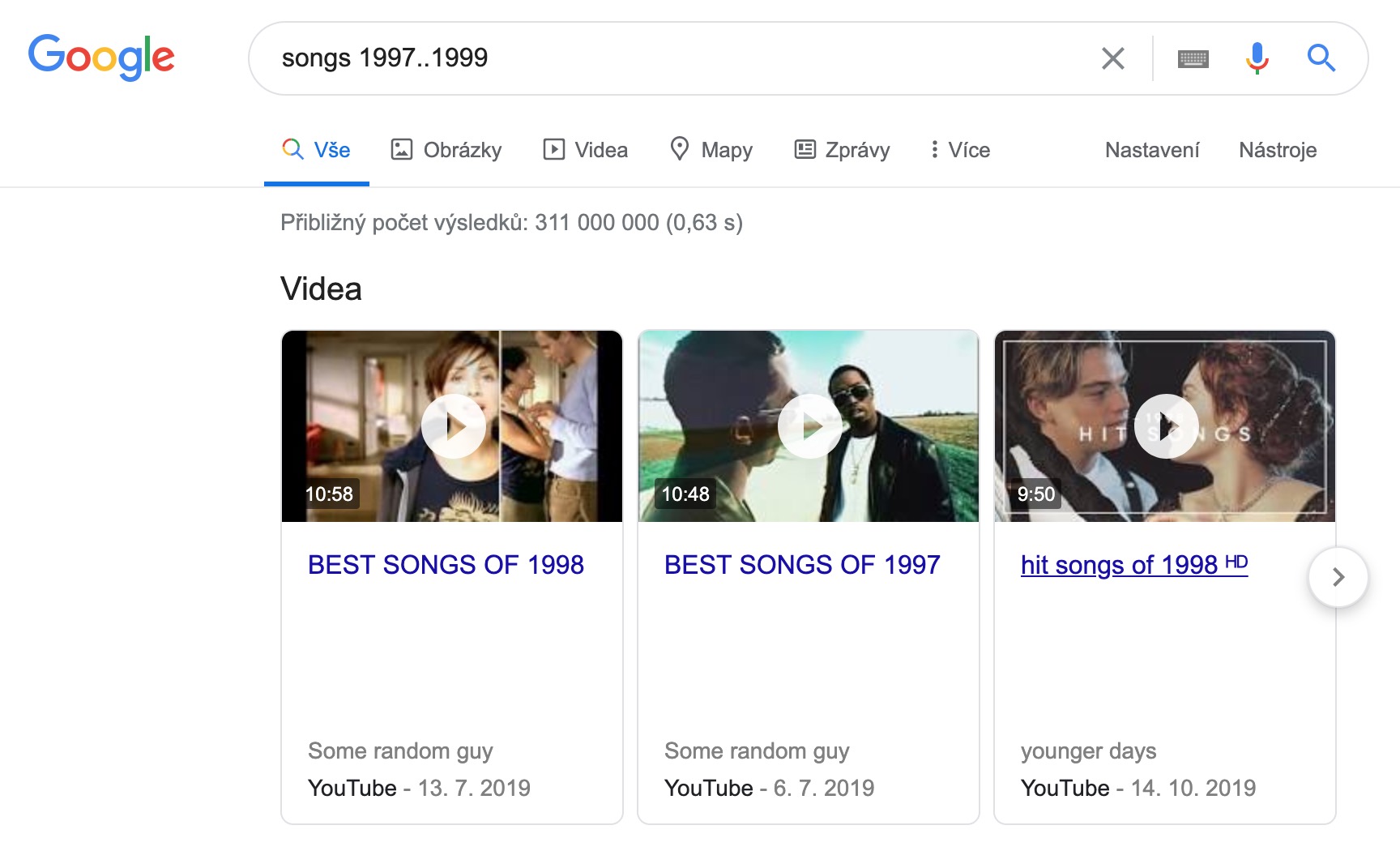Open the BEST SONGS OF 1998 link

tap(446, 565)
